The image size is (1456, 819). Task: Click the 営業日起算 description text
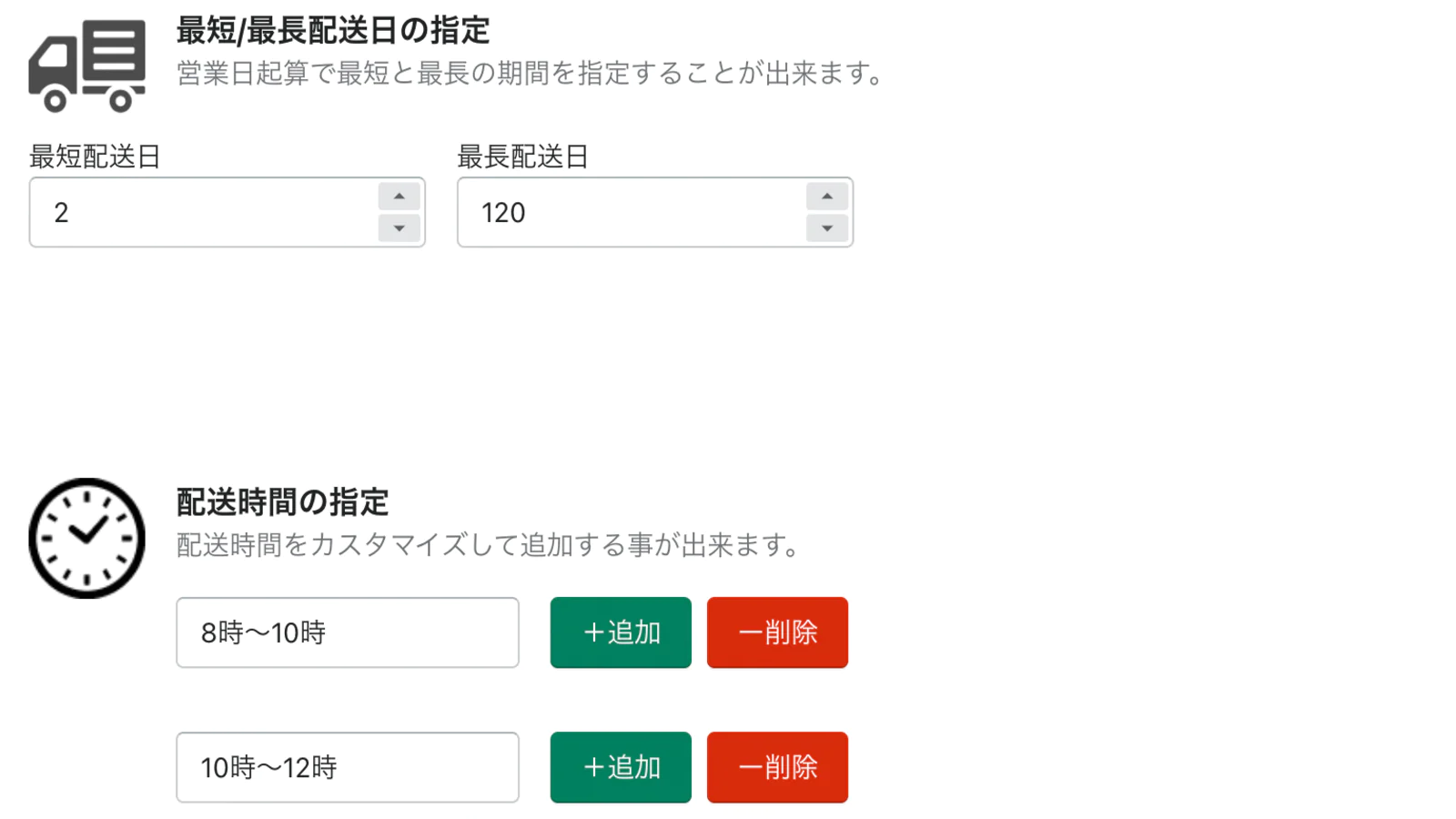(x=530, y=74)
